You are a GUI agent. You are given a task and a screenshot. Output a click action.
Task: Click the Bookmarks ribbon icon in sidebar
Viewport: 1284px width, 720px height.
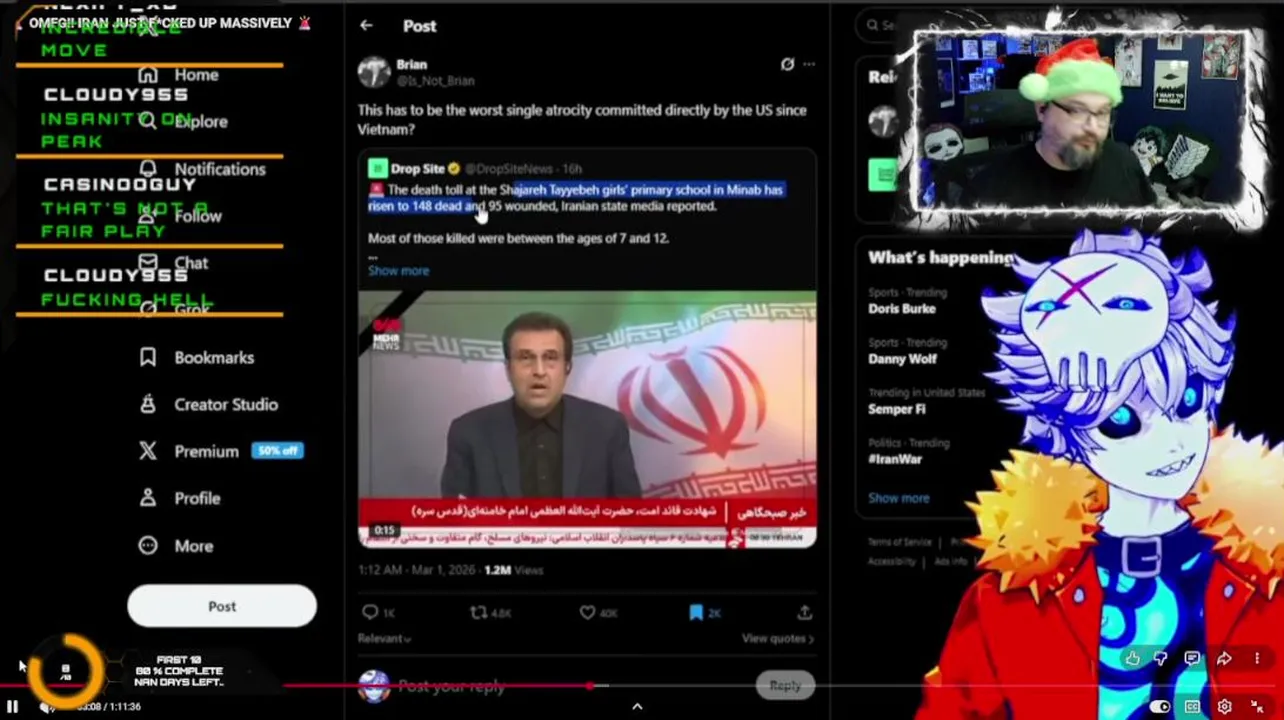148,358
